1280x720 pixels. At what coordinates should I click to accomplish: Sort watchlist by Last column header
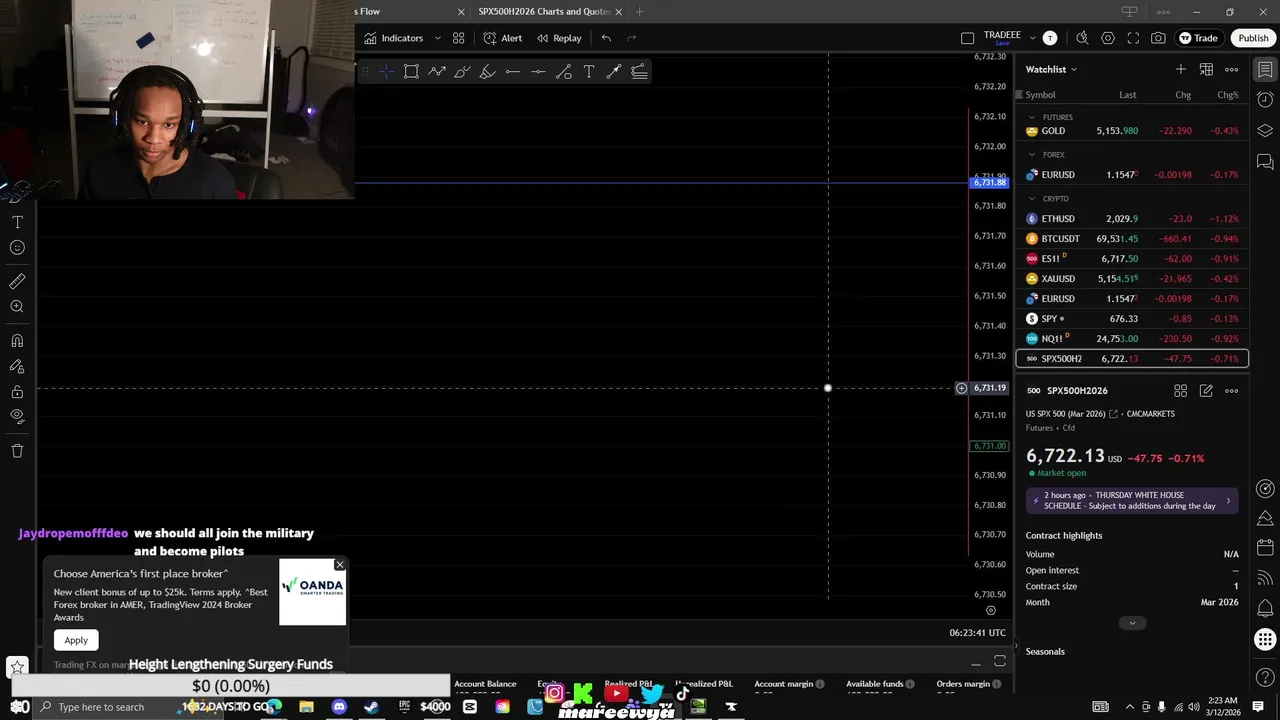[x=1127, y=95]
